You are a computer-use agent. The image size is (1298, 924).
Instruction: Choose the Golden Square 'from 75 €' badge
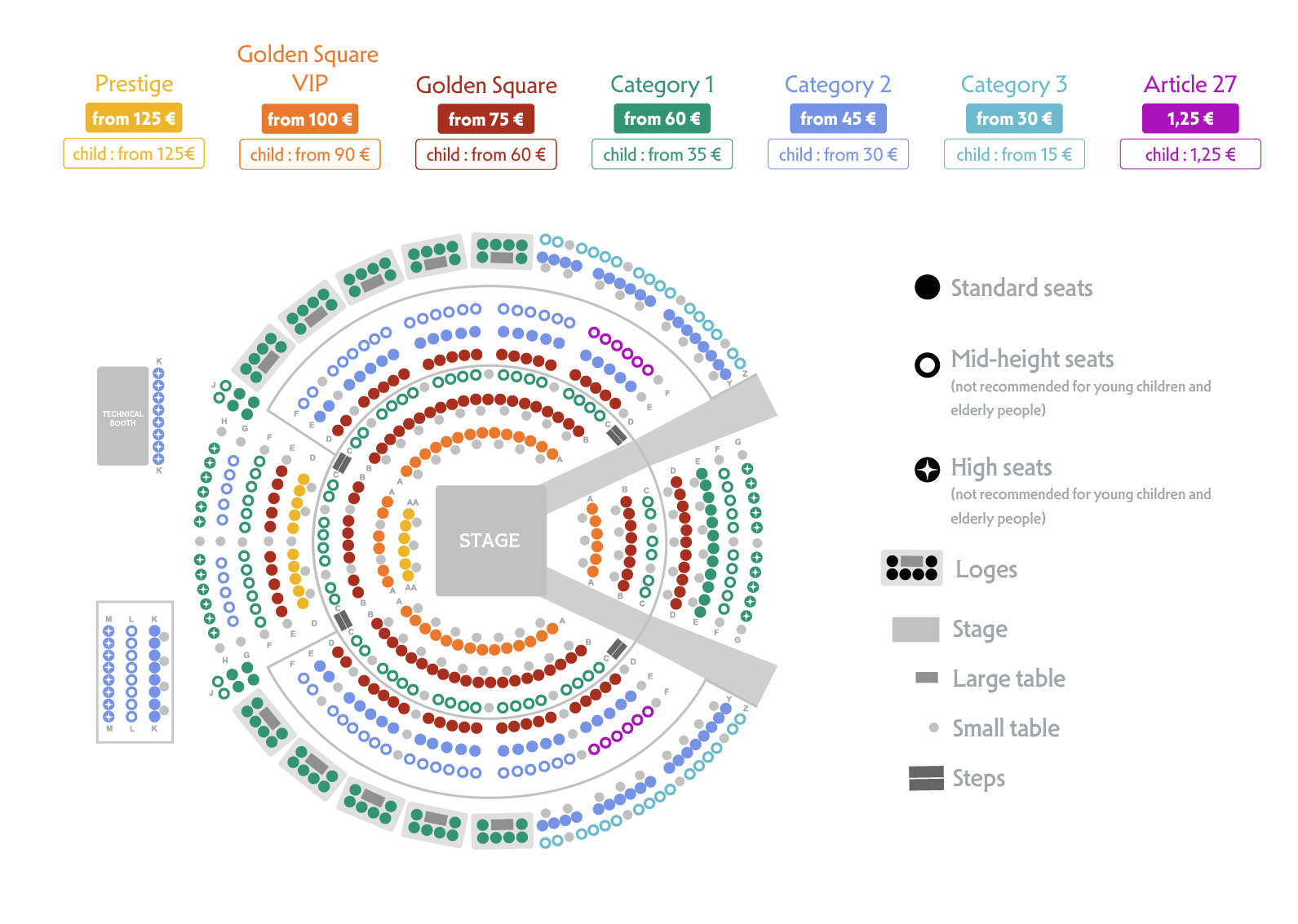486,119
